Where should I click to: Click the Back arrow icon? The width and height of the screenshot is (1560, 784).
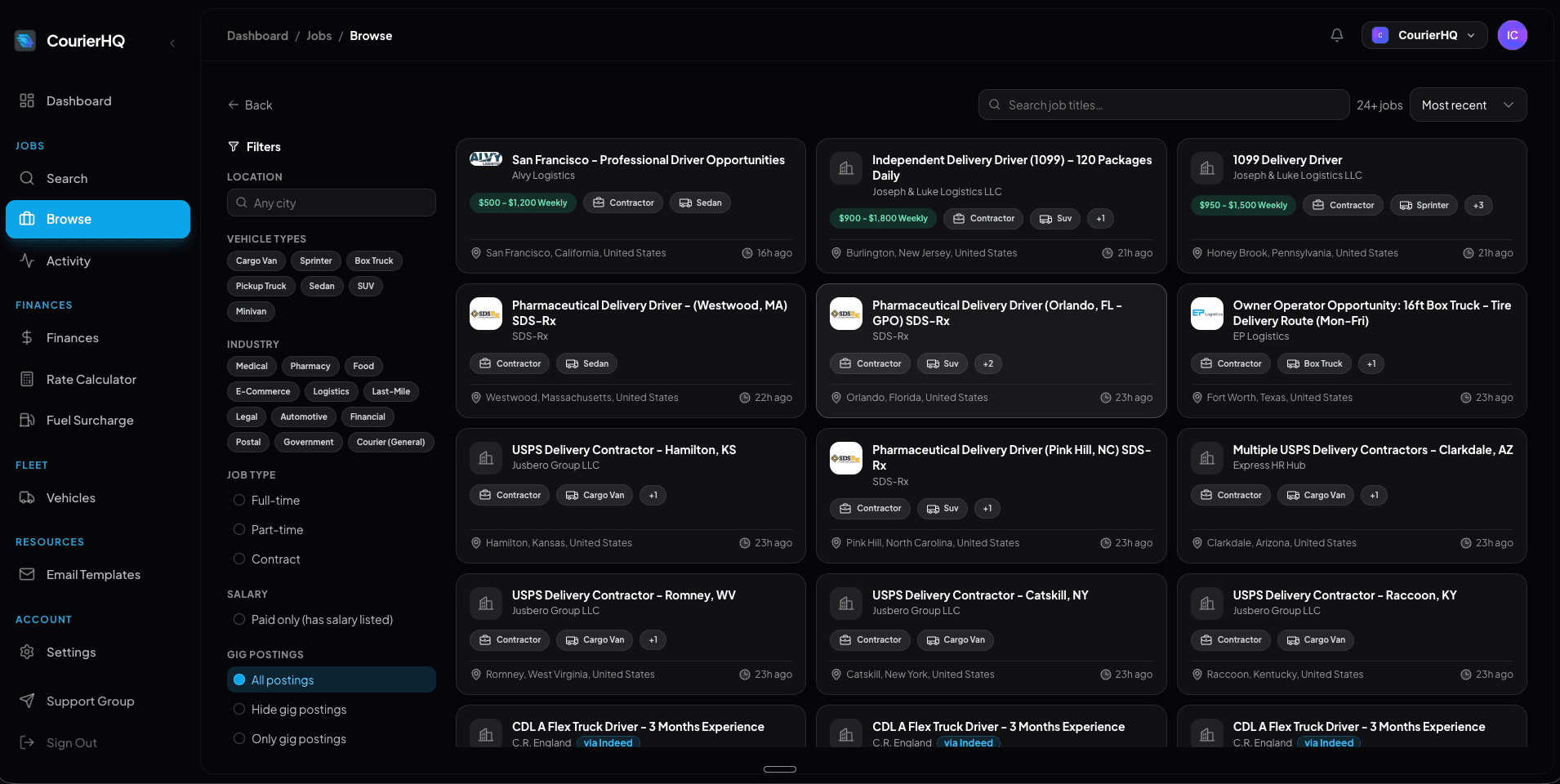click(234, 105)
